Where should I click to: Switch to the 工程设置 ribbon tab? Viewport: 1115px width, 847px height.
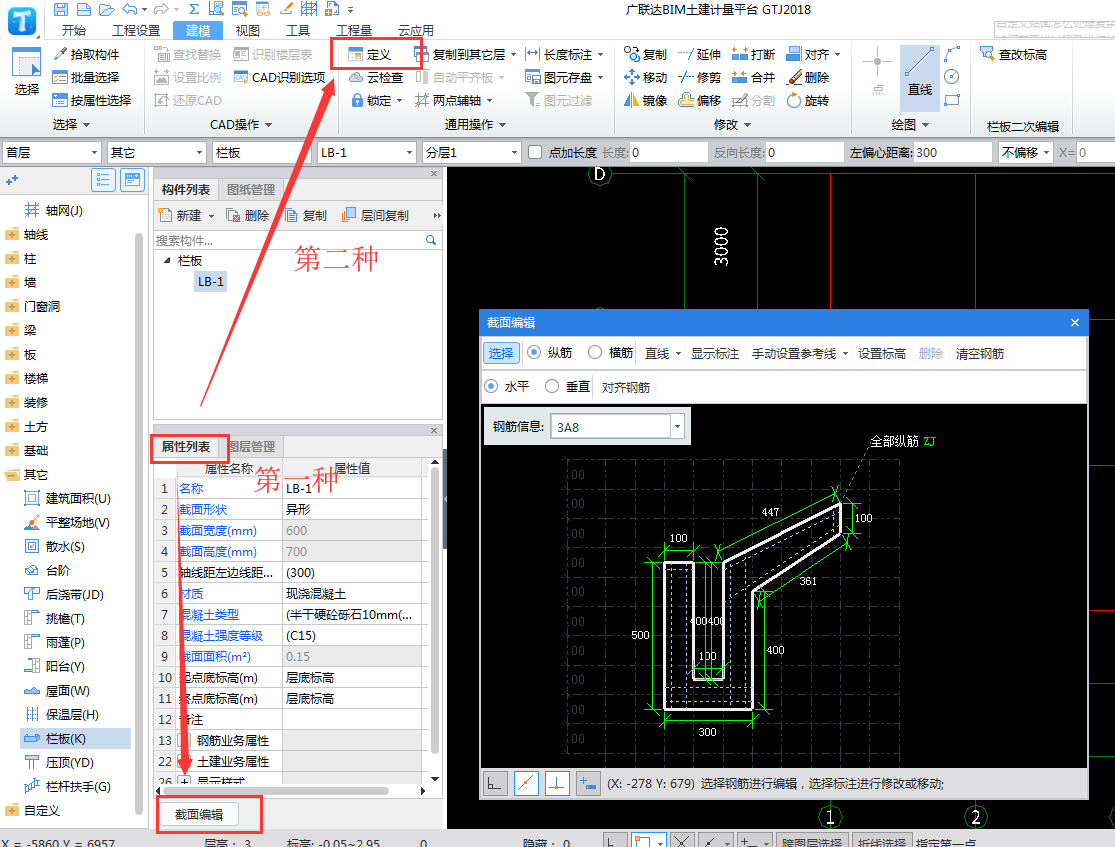[x=136, y=31]
